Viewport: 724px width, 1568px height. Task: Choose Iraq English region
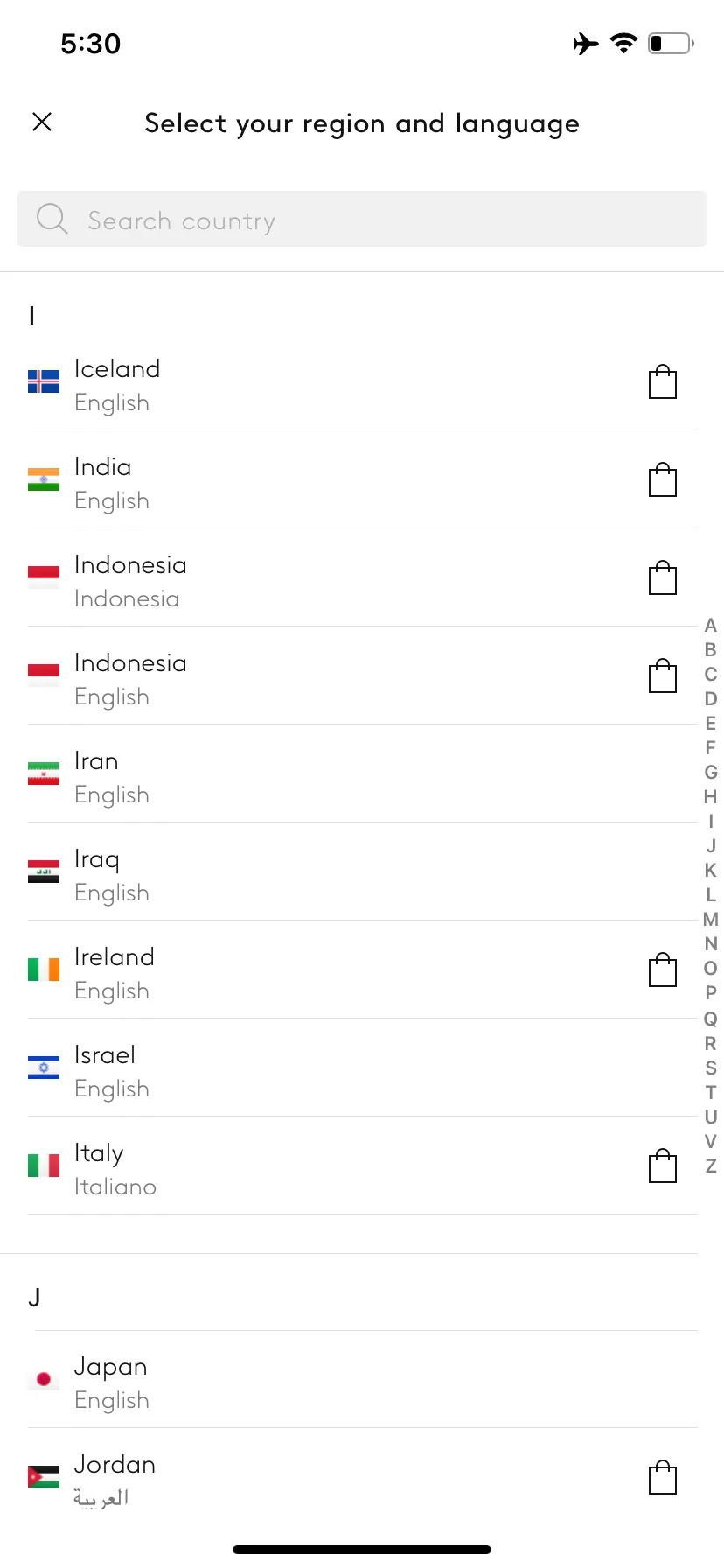[362, 871]
